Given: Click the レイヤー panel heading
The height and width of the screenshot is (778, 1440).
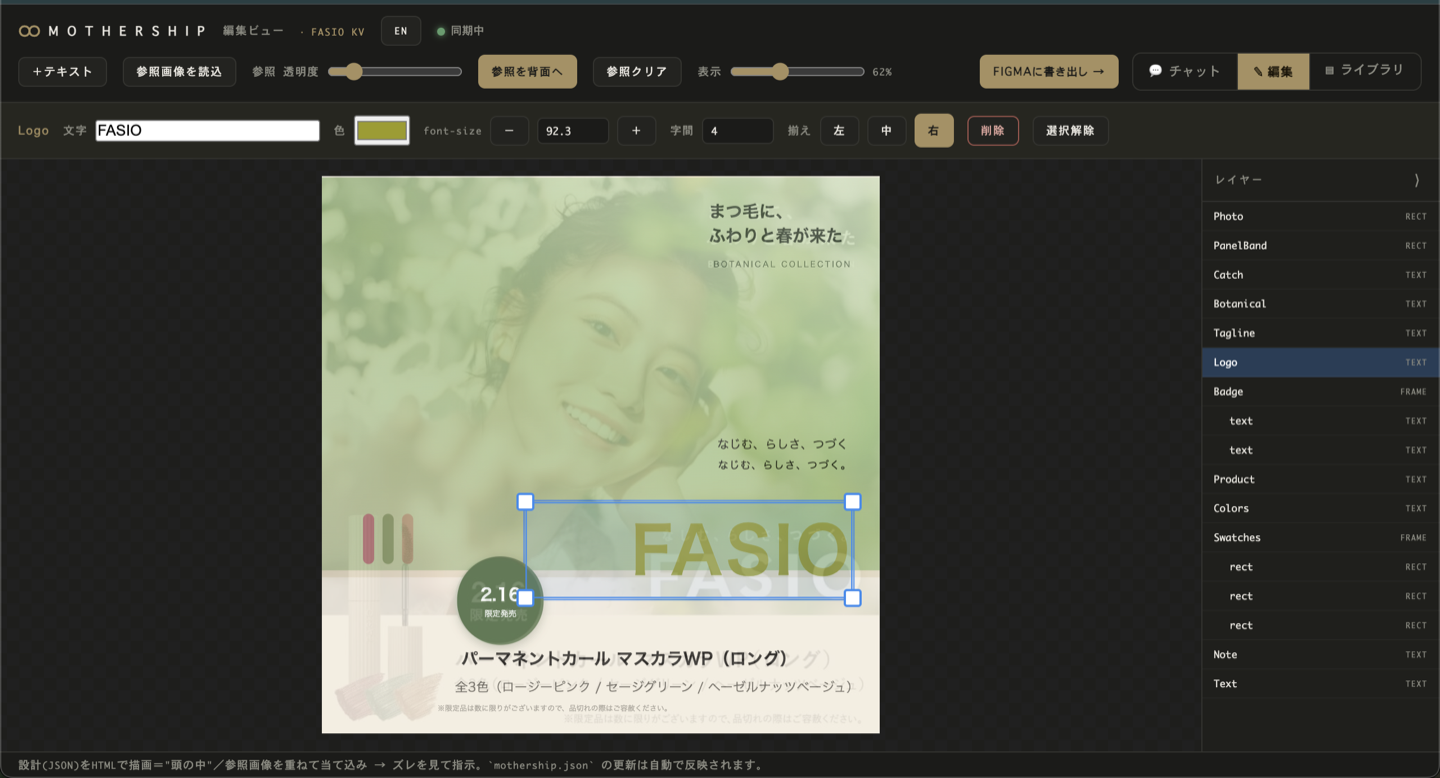Looking at the screenshot, I should [x=1239, y=180].
